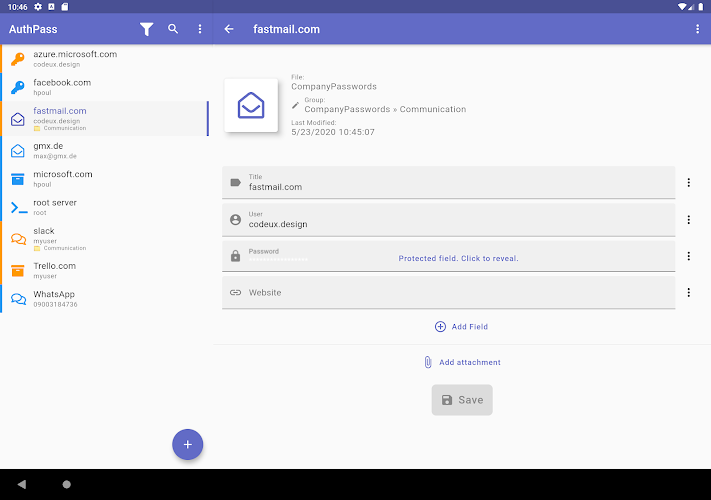
Task: Open options menu for Title field
Action: click(x=689, y=182)
